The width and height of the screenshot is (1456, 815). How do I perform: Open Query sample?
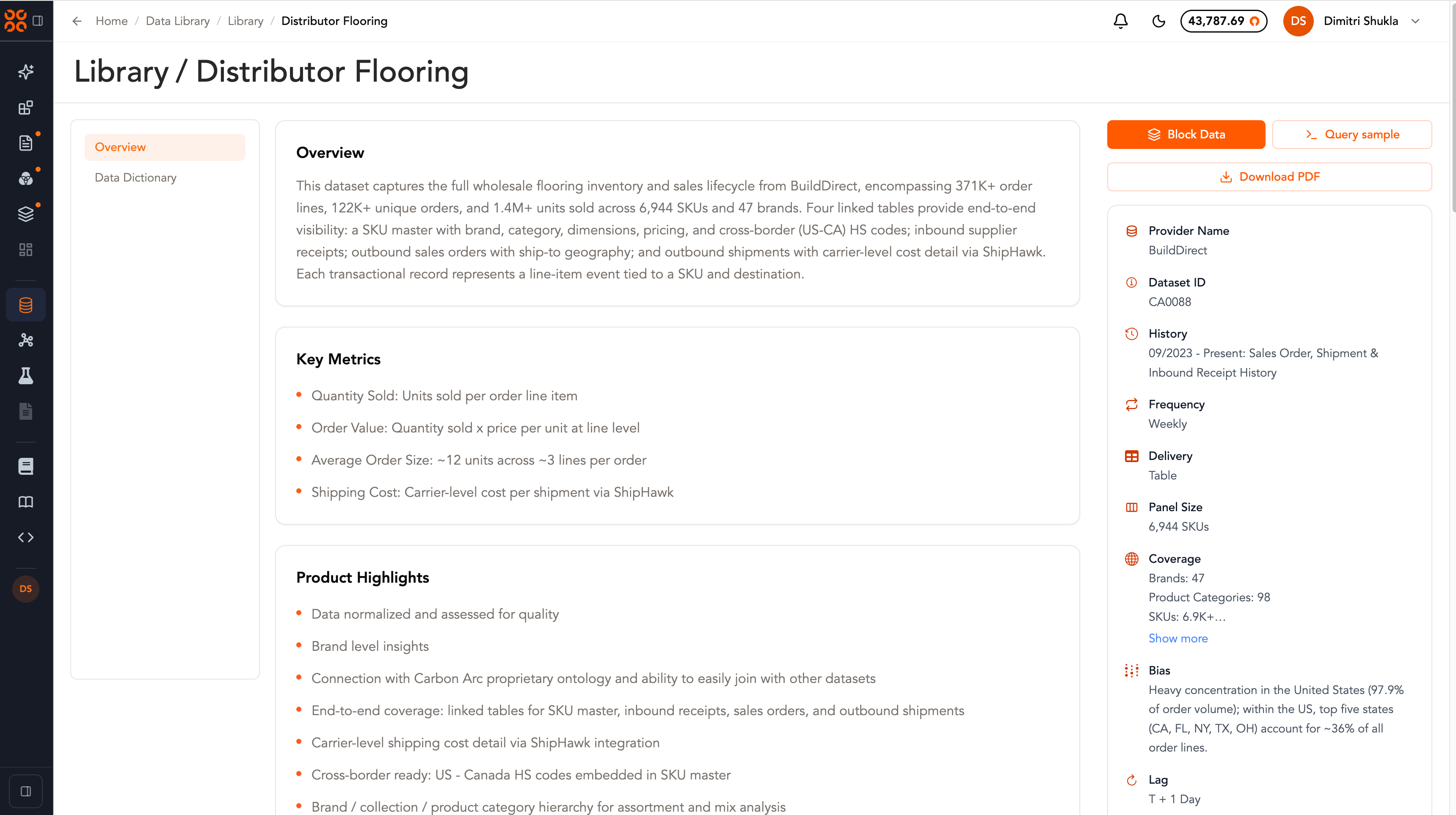(1351, 135)
